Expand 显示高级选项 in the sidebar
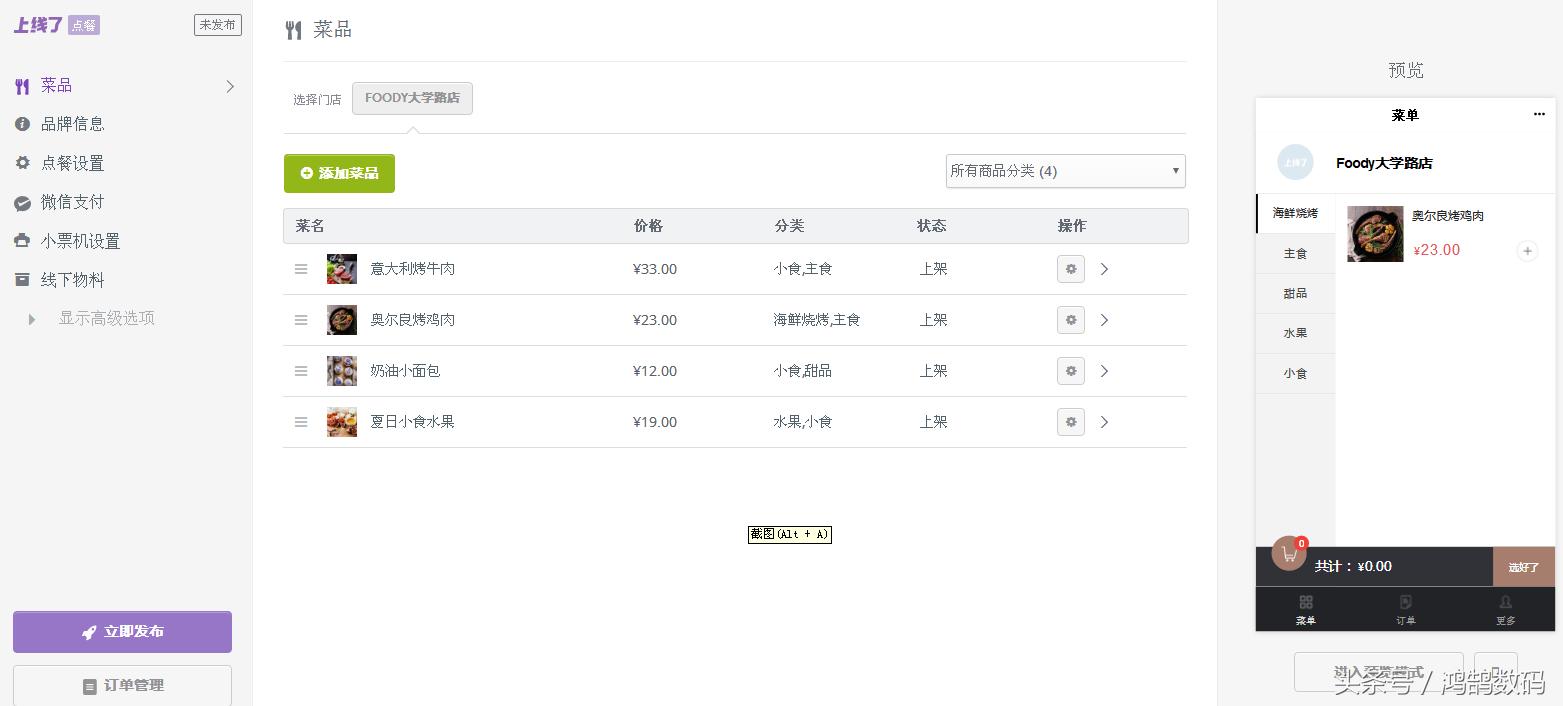This screenshot has width=1563, height=706. [31, 318]
